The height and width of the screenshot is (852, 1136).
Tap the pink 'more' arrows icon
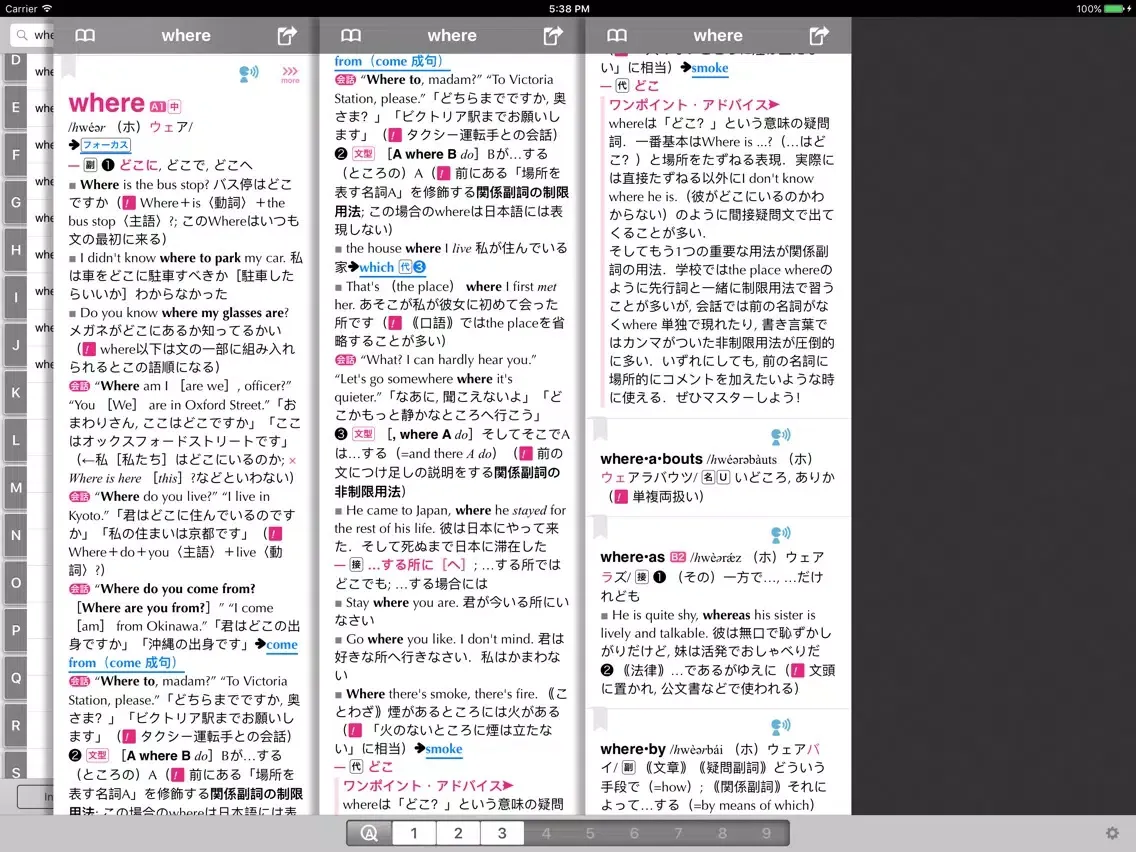click(x=290, y=74)
